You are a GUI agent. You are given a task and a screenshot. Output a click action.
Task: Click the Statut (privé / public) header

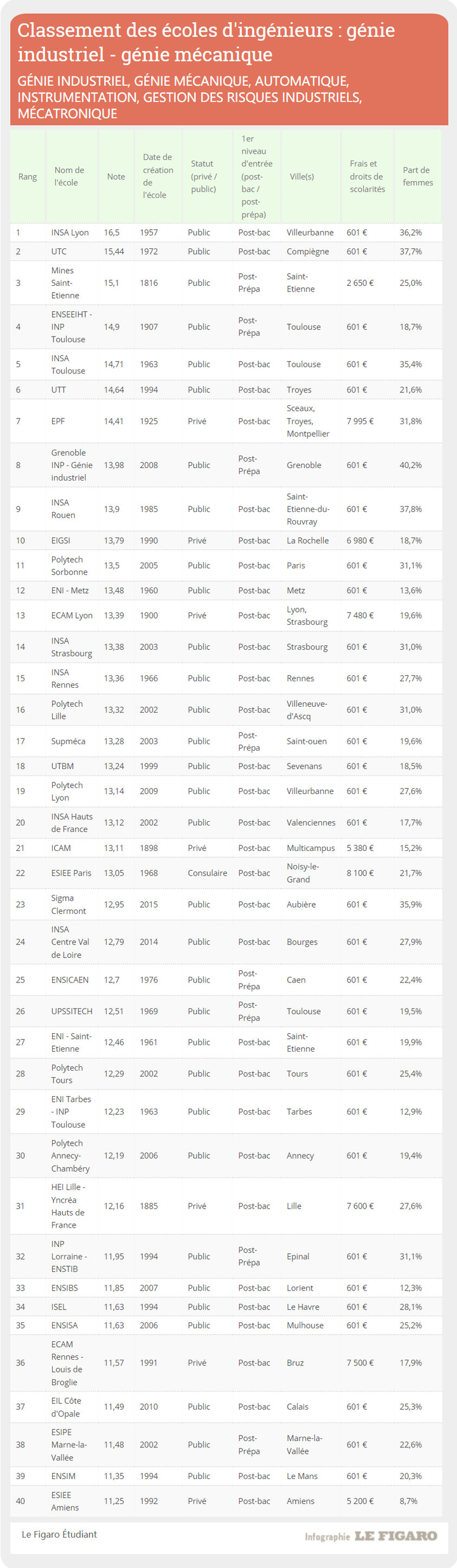[204, 177]
